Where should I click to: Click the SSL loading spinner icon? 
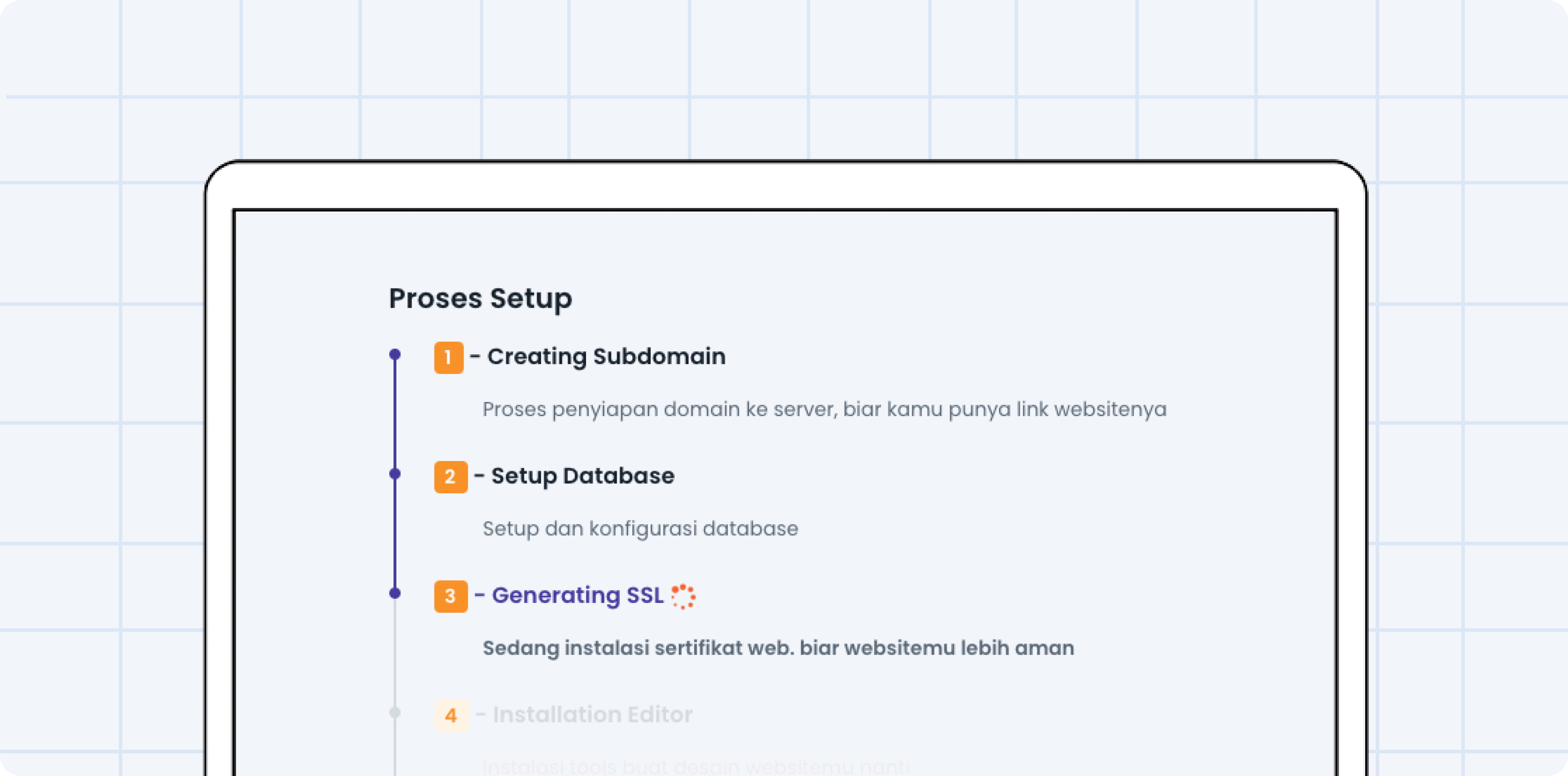pos(683,596)
